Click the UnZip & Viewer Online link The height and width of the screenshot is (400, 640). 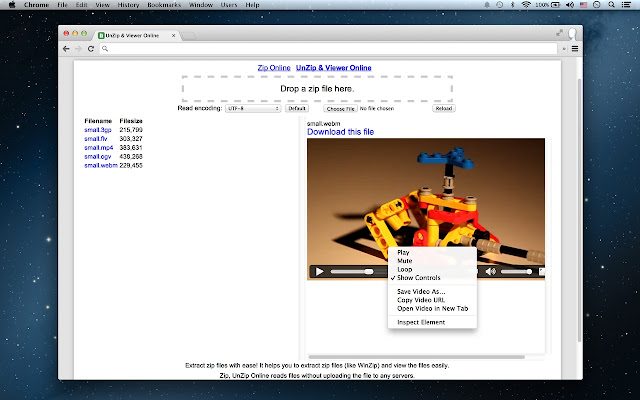point(333,68)
